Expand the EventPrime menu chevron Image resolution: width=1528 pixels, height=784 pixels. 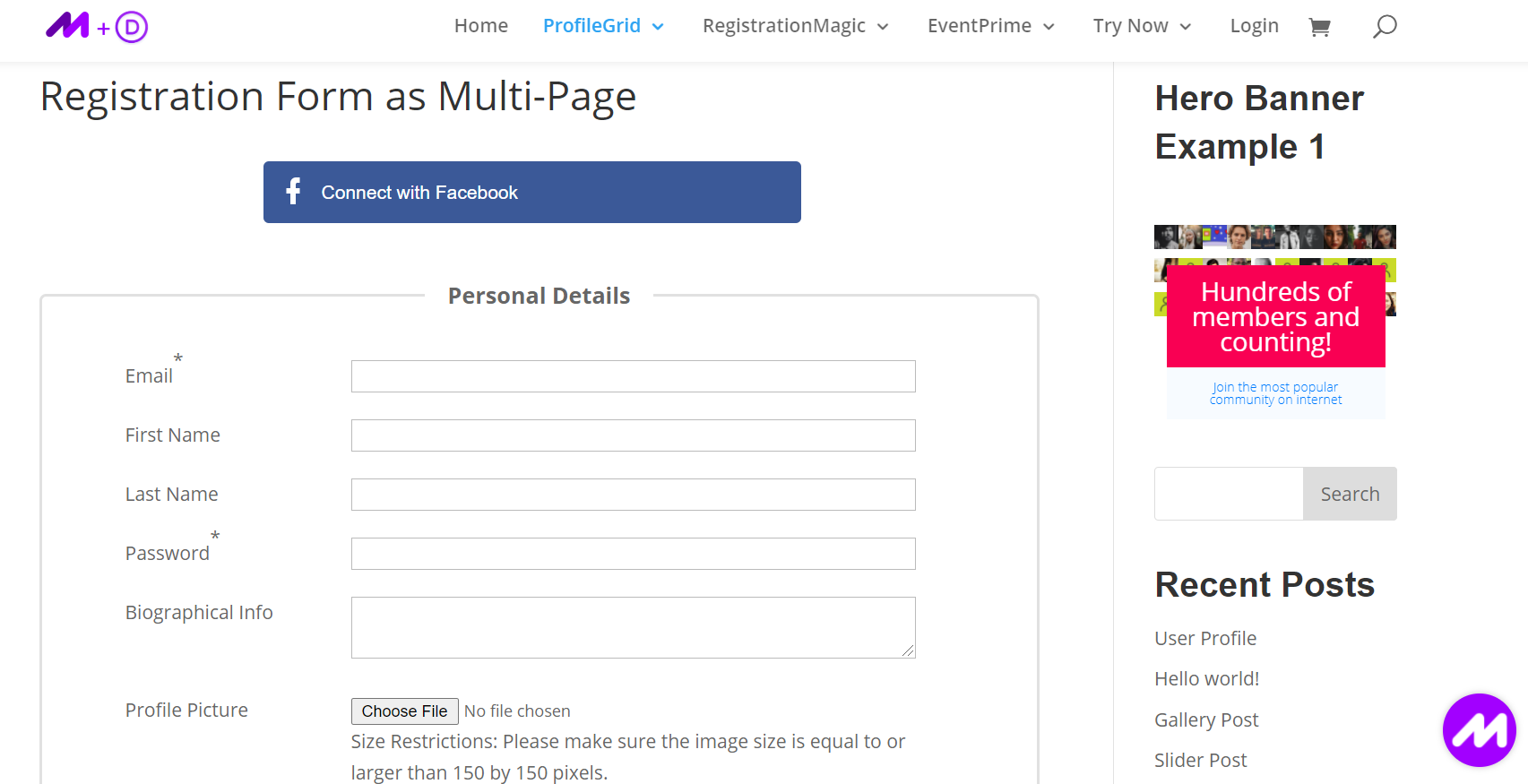pos(1049,27)
